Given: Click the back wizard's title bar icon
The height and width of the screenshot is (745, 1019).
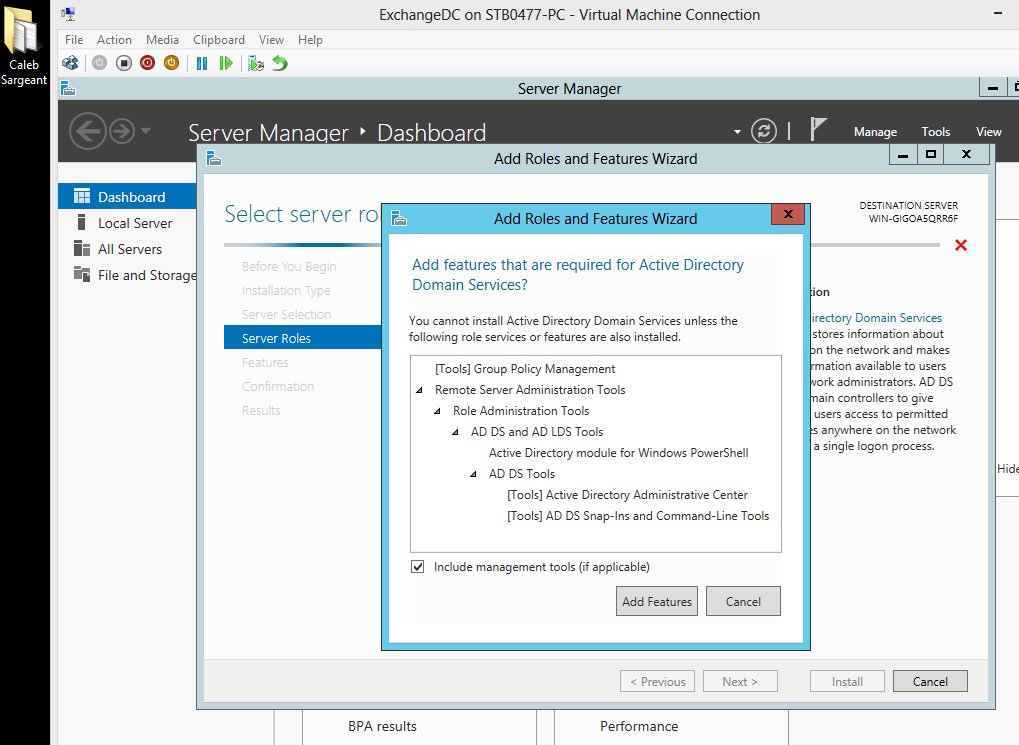Looking at the screenshot, I should pos(214,158).
